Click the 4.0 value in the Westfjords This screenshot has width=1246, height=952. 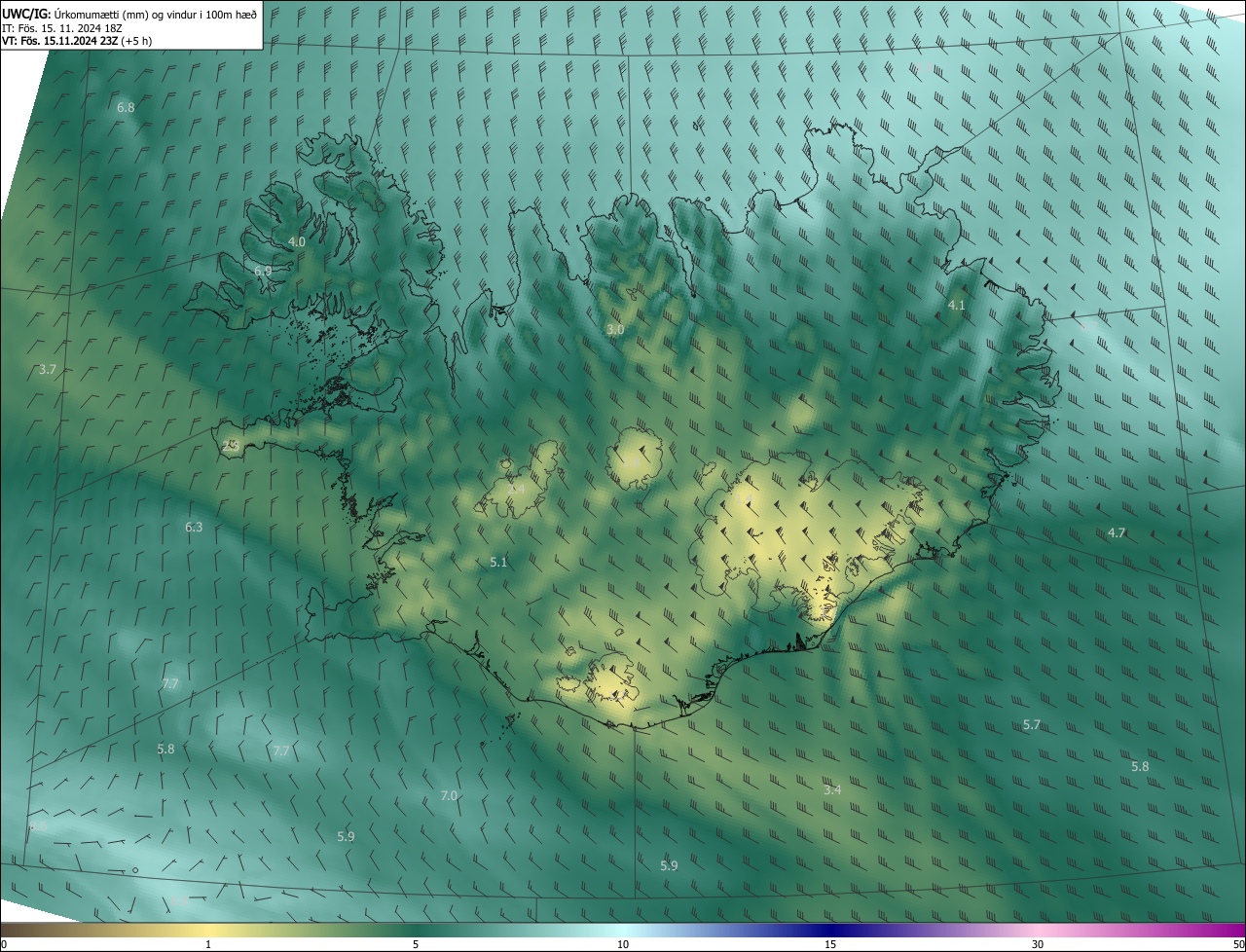tap(297, 241)
